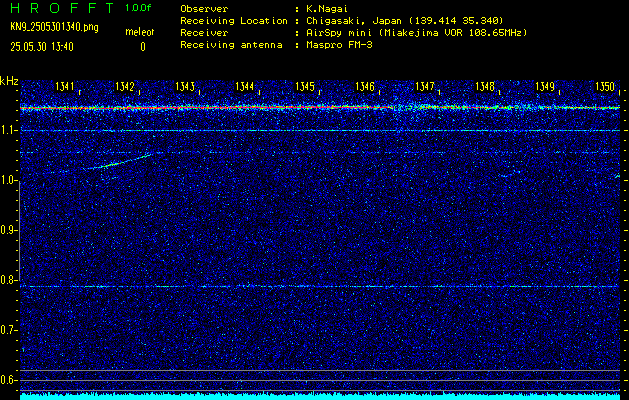The image size is (629, 400).
Task: Click the 1347 time marker
Action: point(425,86)
